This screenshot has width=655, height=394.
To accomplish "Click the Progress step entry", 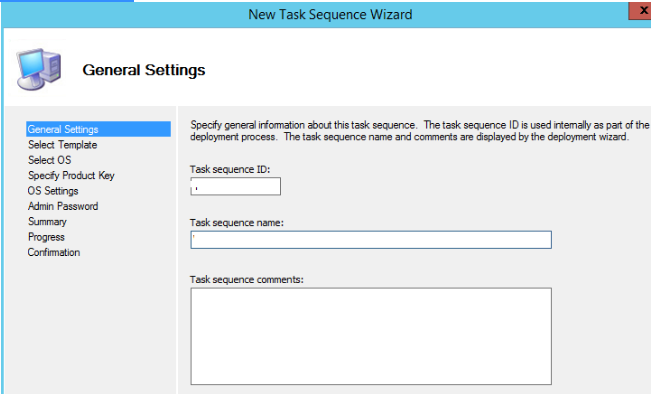I will click(46, 237).
